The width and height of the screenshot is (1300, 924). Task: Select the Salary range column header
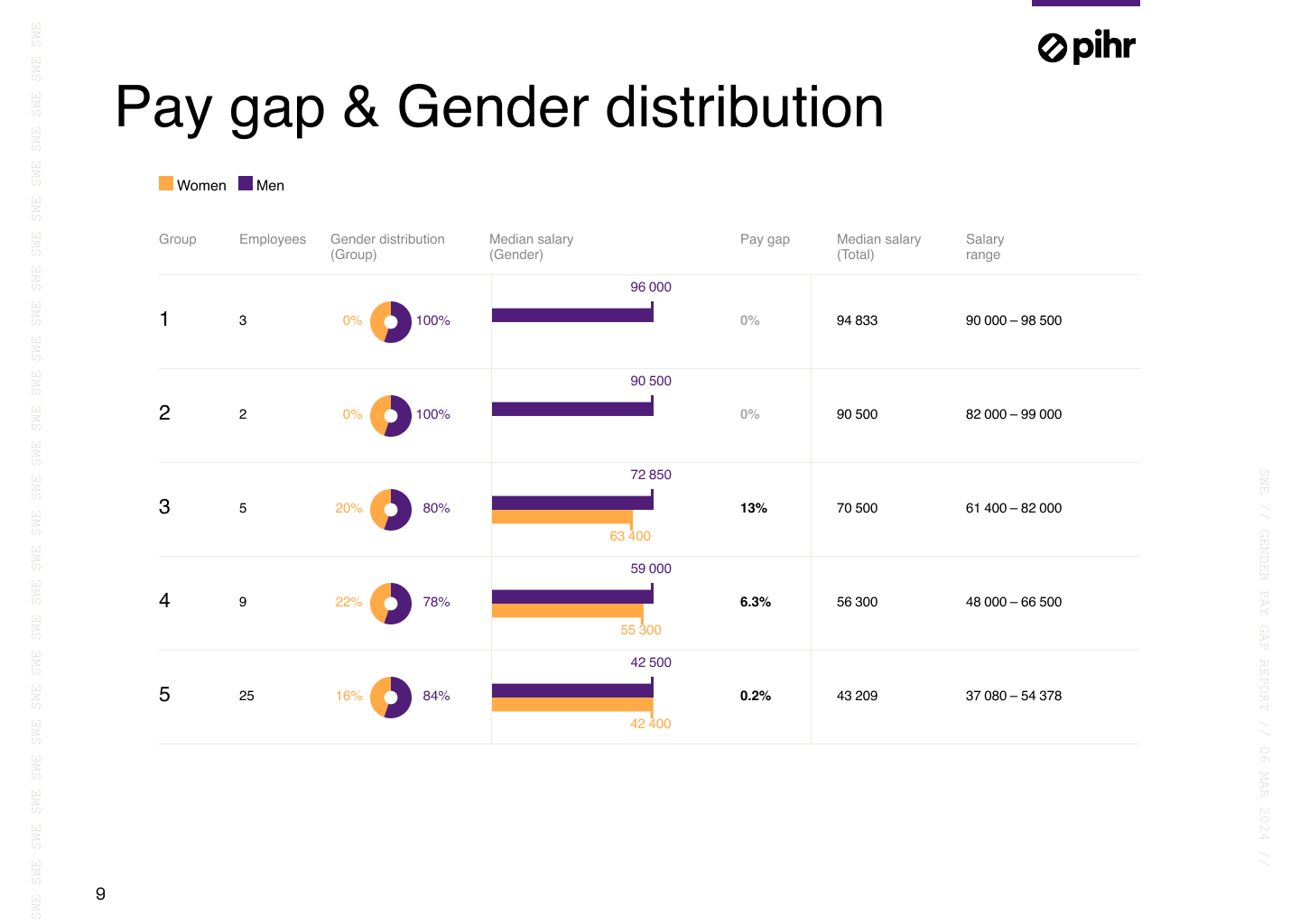click(x=984, y=246)
